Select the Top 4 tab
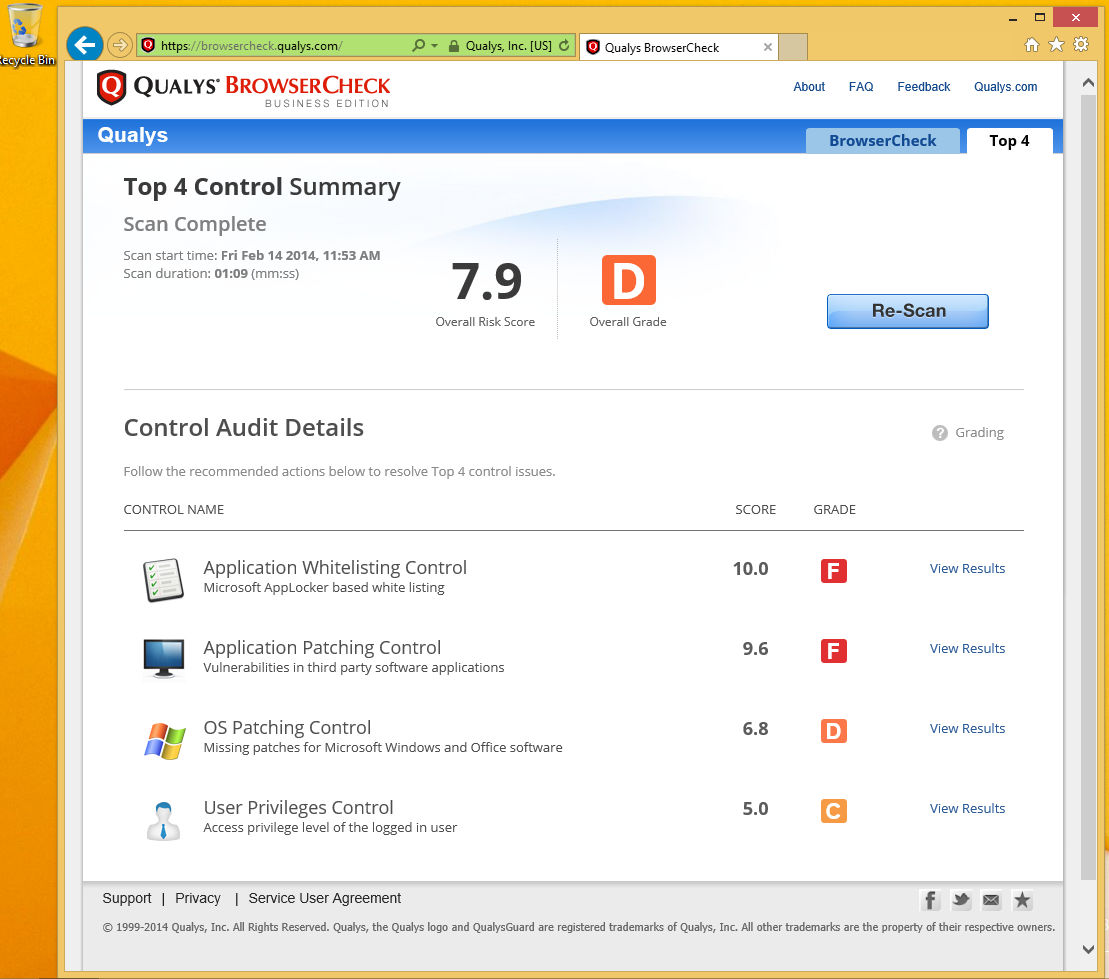This screenshot has width=1109, height=979. click(x=1009, y=141)
